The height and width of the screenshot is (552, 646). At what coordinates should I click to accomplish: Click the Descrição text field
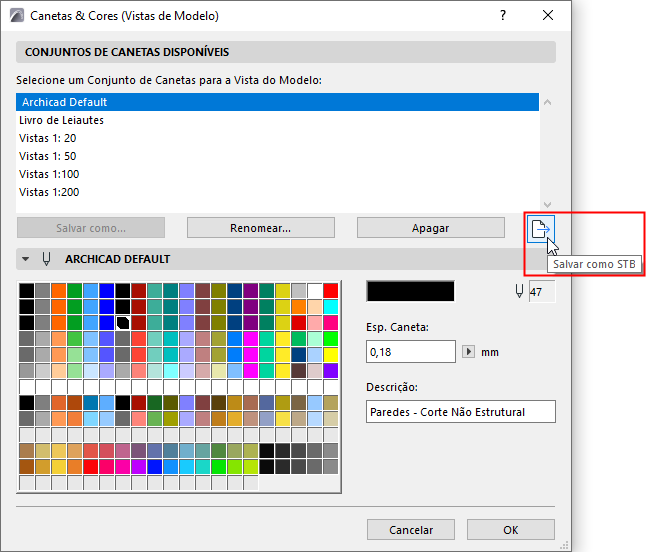tap(461, 412)
